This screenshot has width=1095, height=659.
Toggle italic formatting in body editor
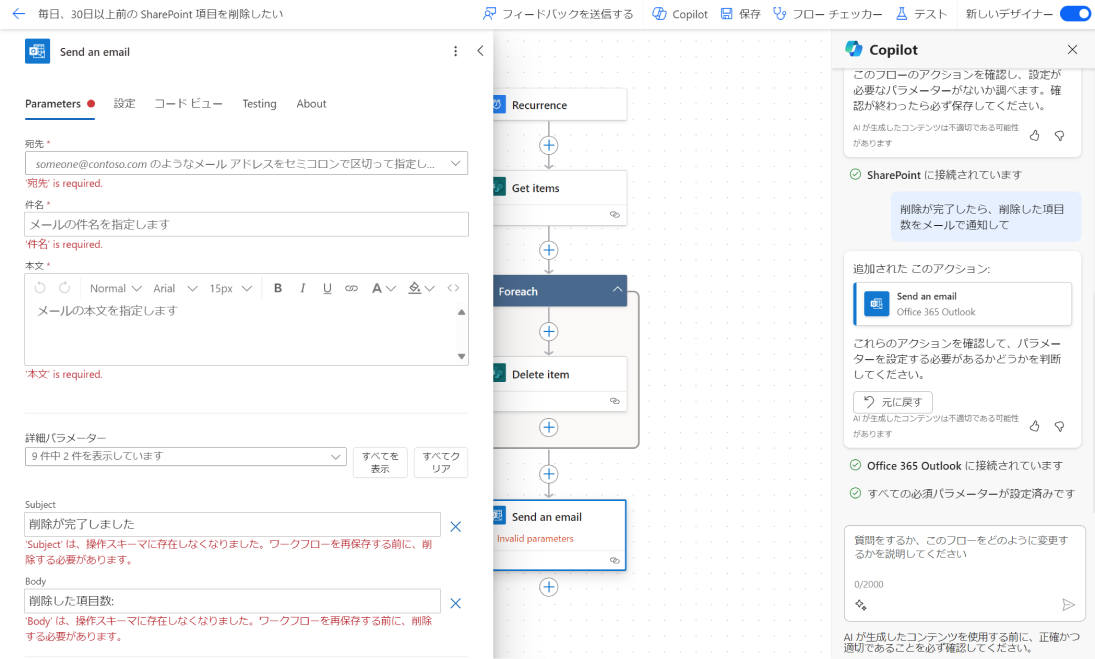click(302, 288)
